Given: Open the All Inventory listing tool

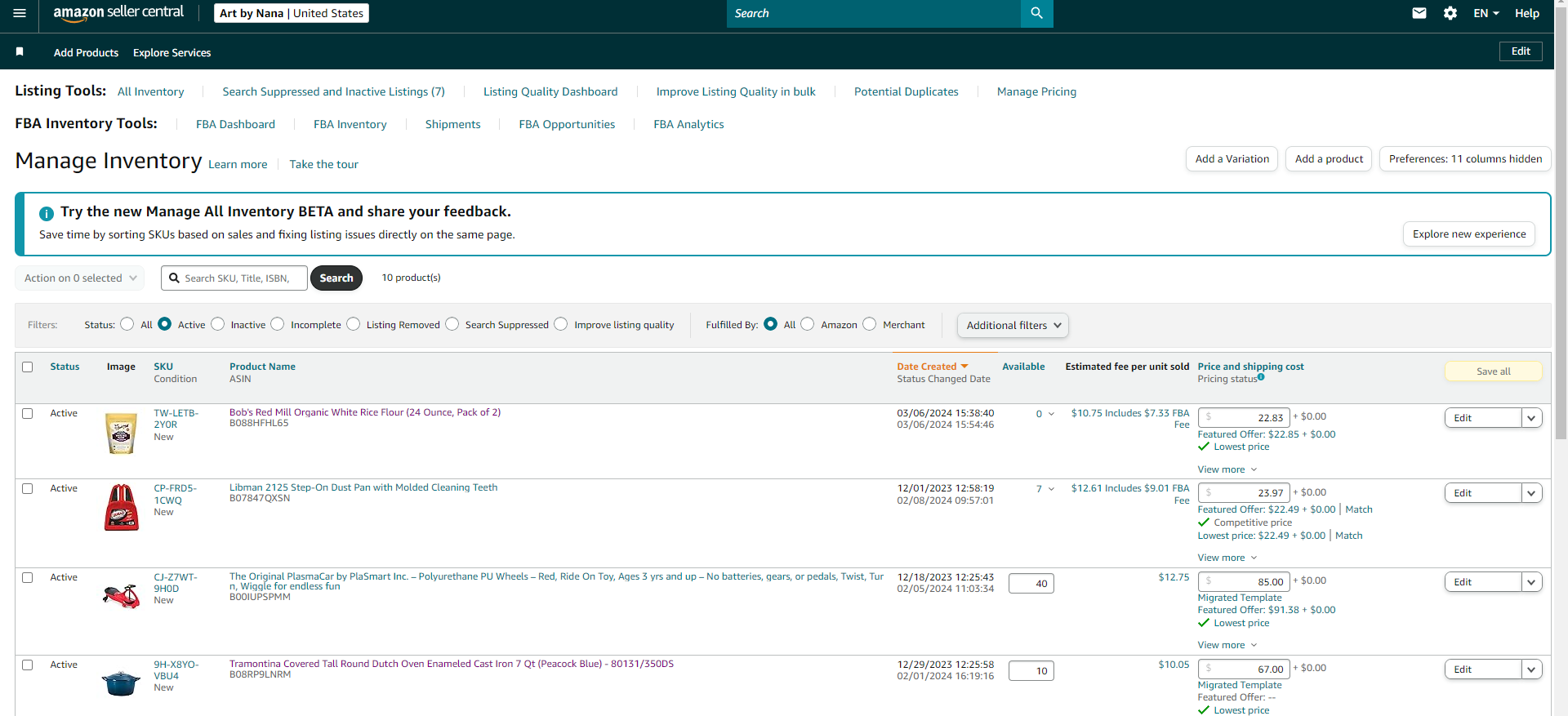Looking at the screenshot, I should coord(151,91).
